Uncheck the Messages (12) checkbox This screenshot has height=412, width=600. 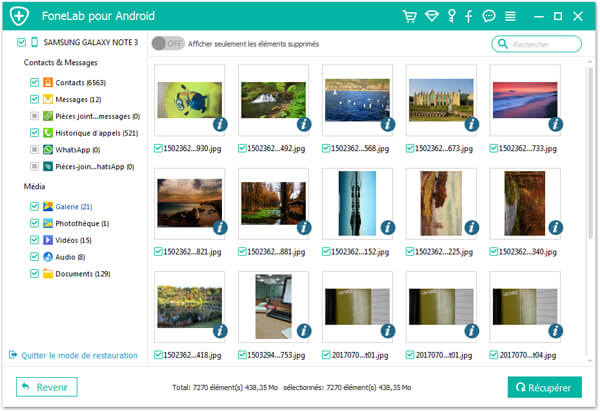pos(34,98)
